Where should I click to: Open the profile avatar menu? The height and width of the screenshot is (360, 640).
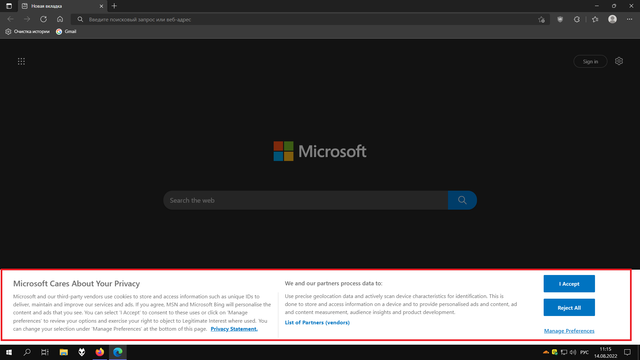(612, 19)
